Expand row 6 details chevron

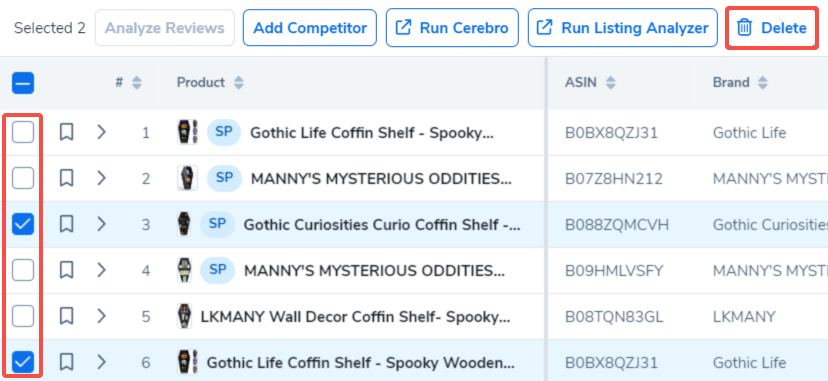(x=102, y=362)
